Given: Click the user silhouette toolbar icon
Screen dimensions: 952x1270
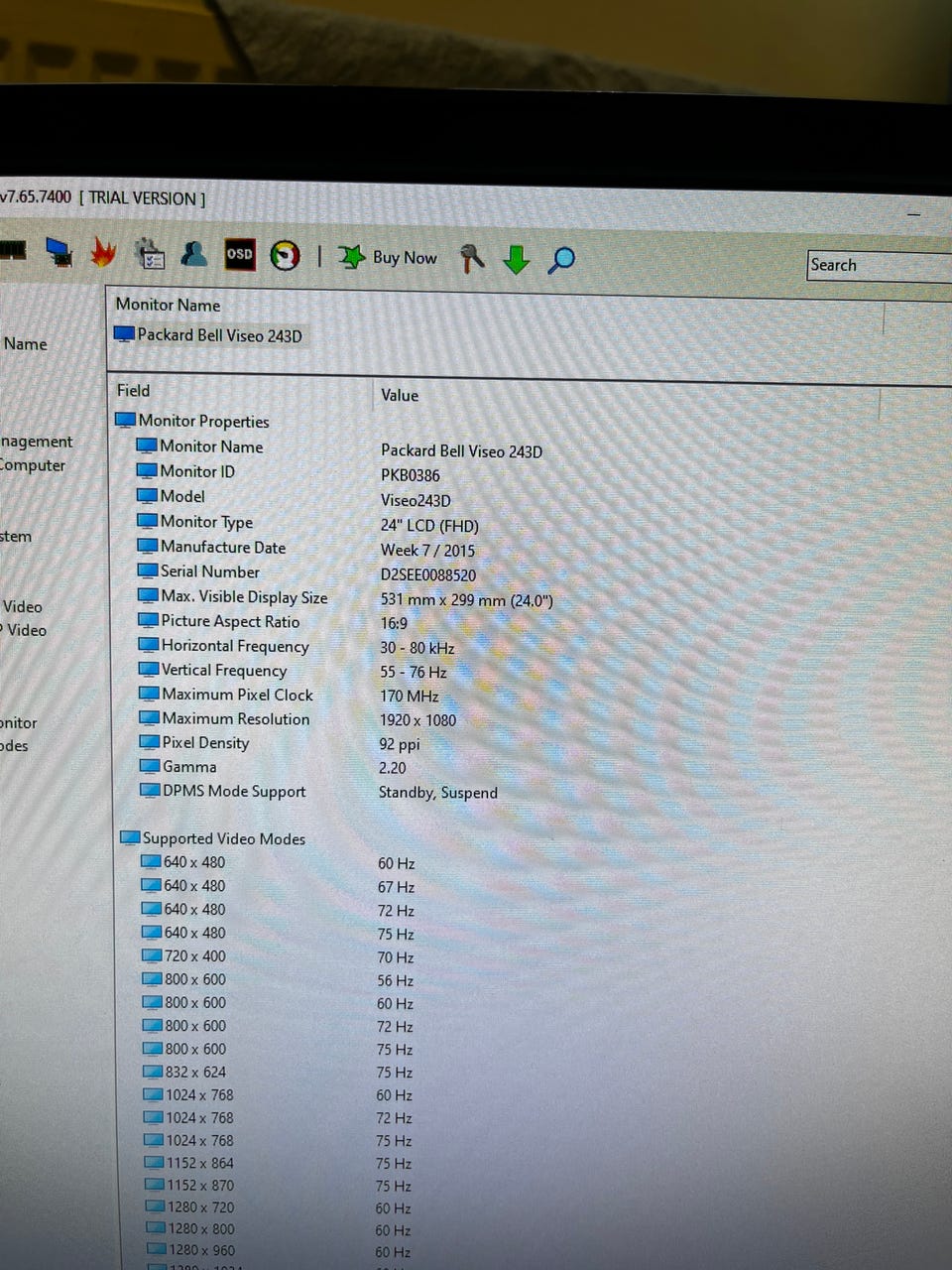Looking at the screenshot, I should click(194, 253).
